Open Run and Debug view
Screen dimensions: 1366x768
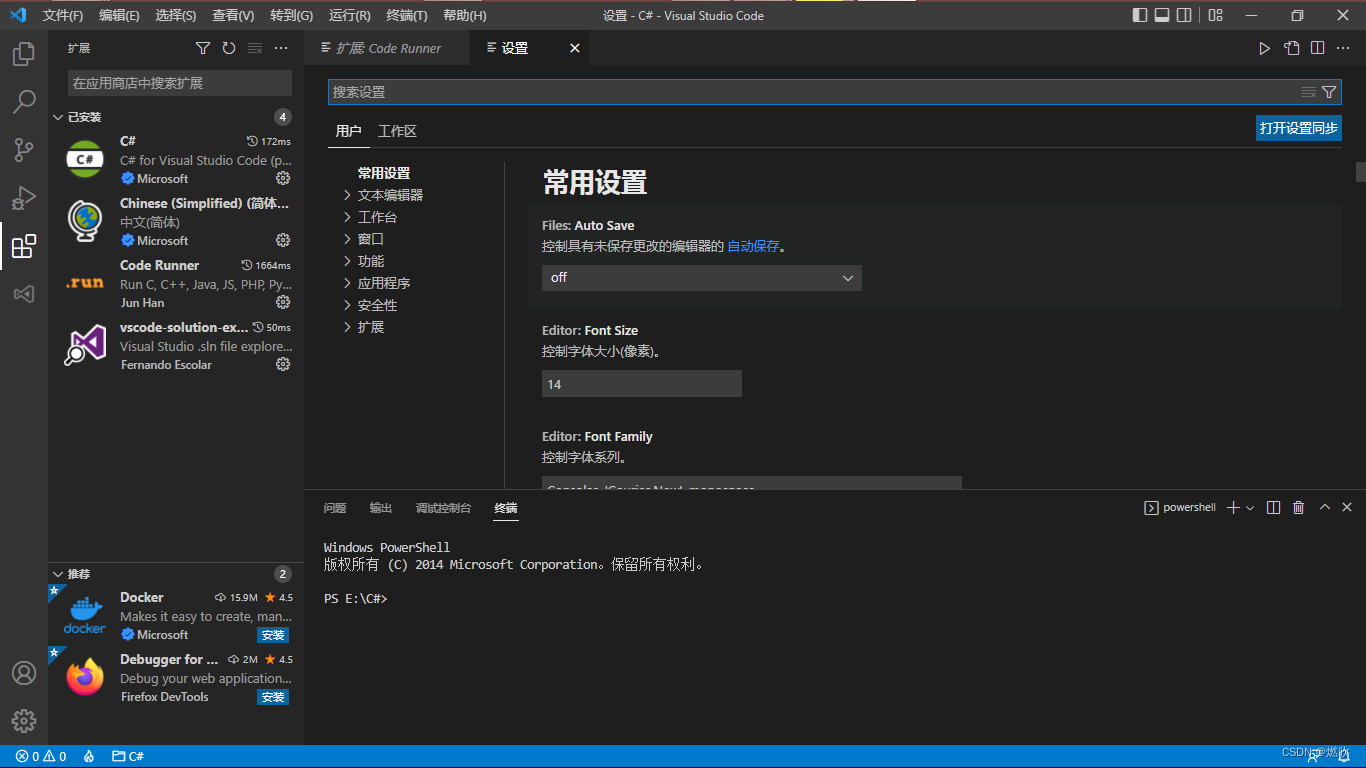(x=24, y=198)
